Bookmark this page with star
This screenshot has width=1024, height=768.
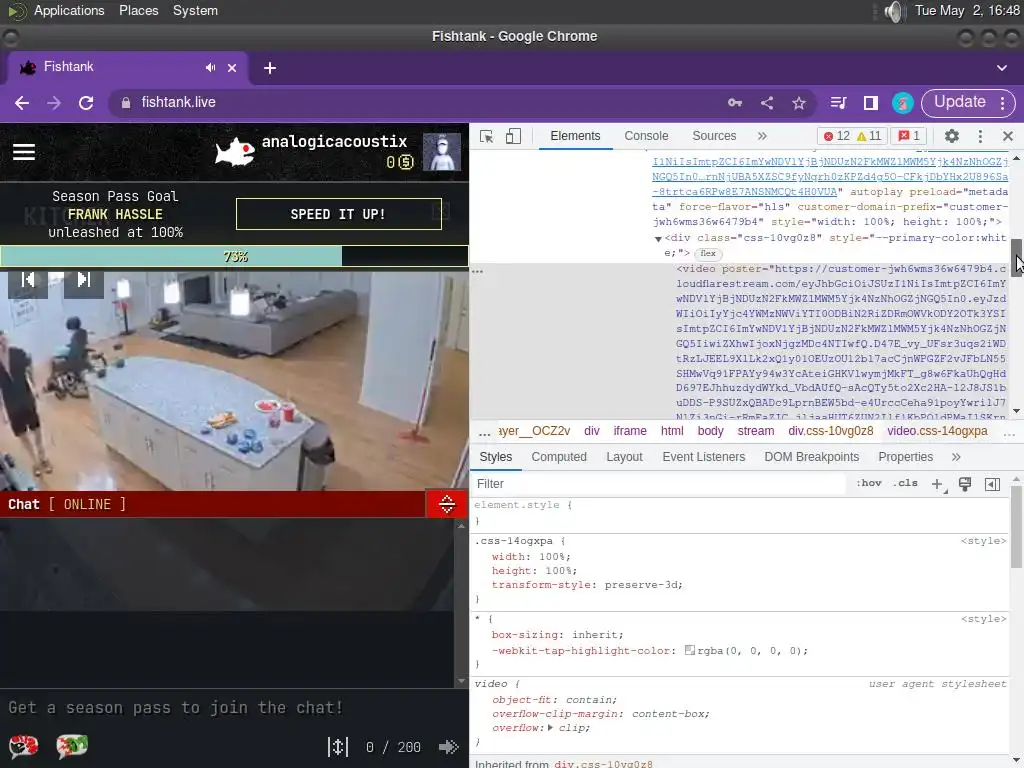pyautogui.click(x=799, y=103)
